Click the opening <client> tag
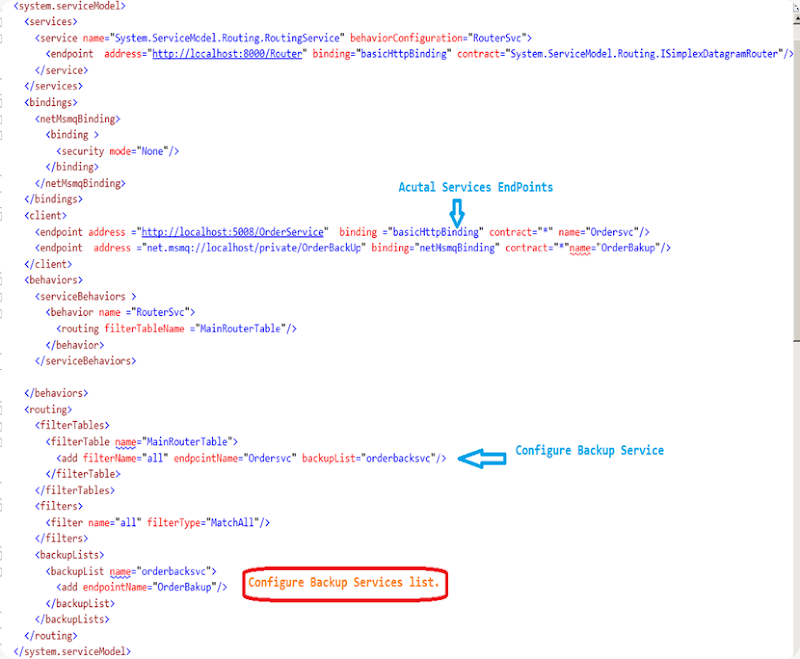Screen dimensions: 800x659 coord(45,216)
